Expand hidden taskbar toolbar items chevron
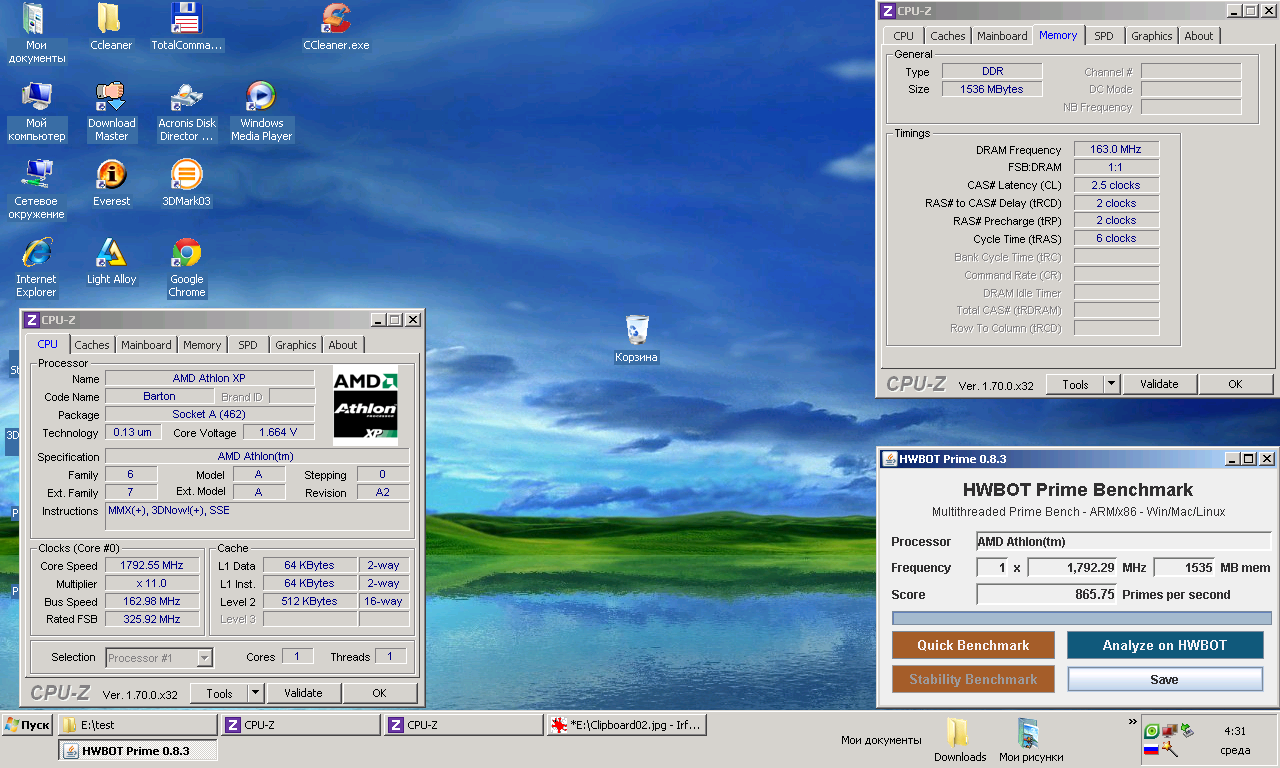This screenshot has width=1280, height=768. tap(1133, 721)
